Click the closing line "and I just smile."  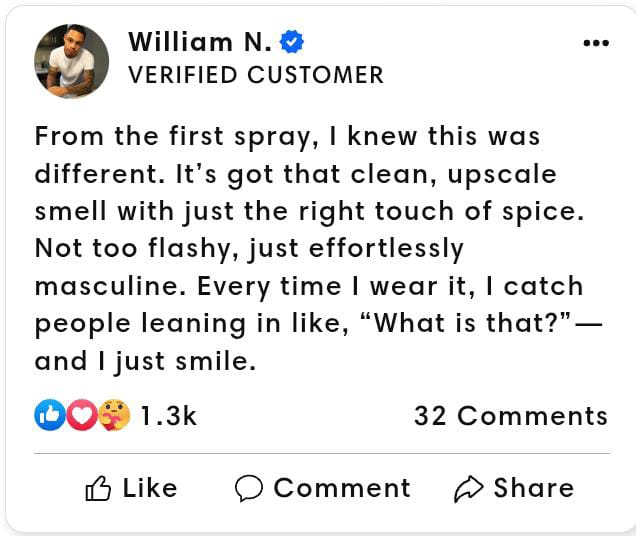[146, 361]
